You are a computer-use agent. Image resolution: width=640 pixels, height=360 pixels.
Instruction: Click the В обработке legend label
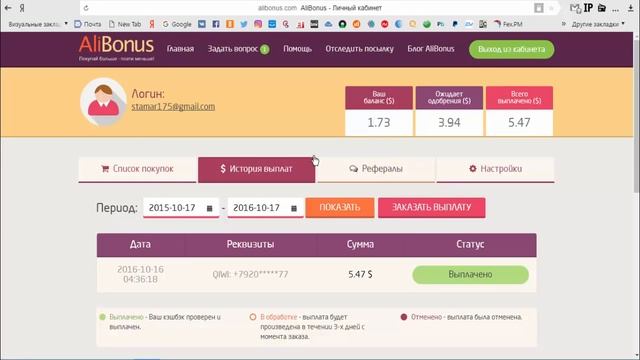(278, 317)
